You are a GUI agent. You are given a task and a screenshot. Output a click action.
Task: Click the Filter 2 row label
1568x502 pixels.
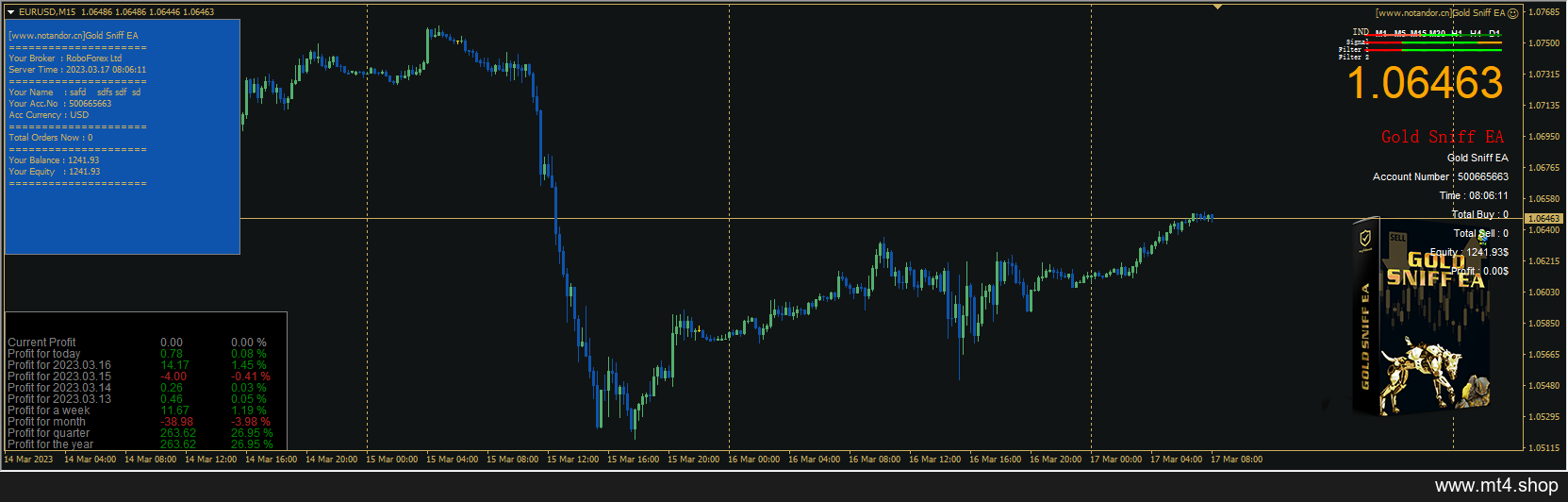(x=1354, y=57)
